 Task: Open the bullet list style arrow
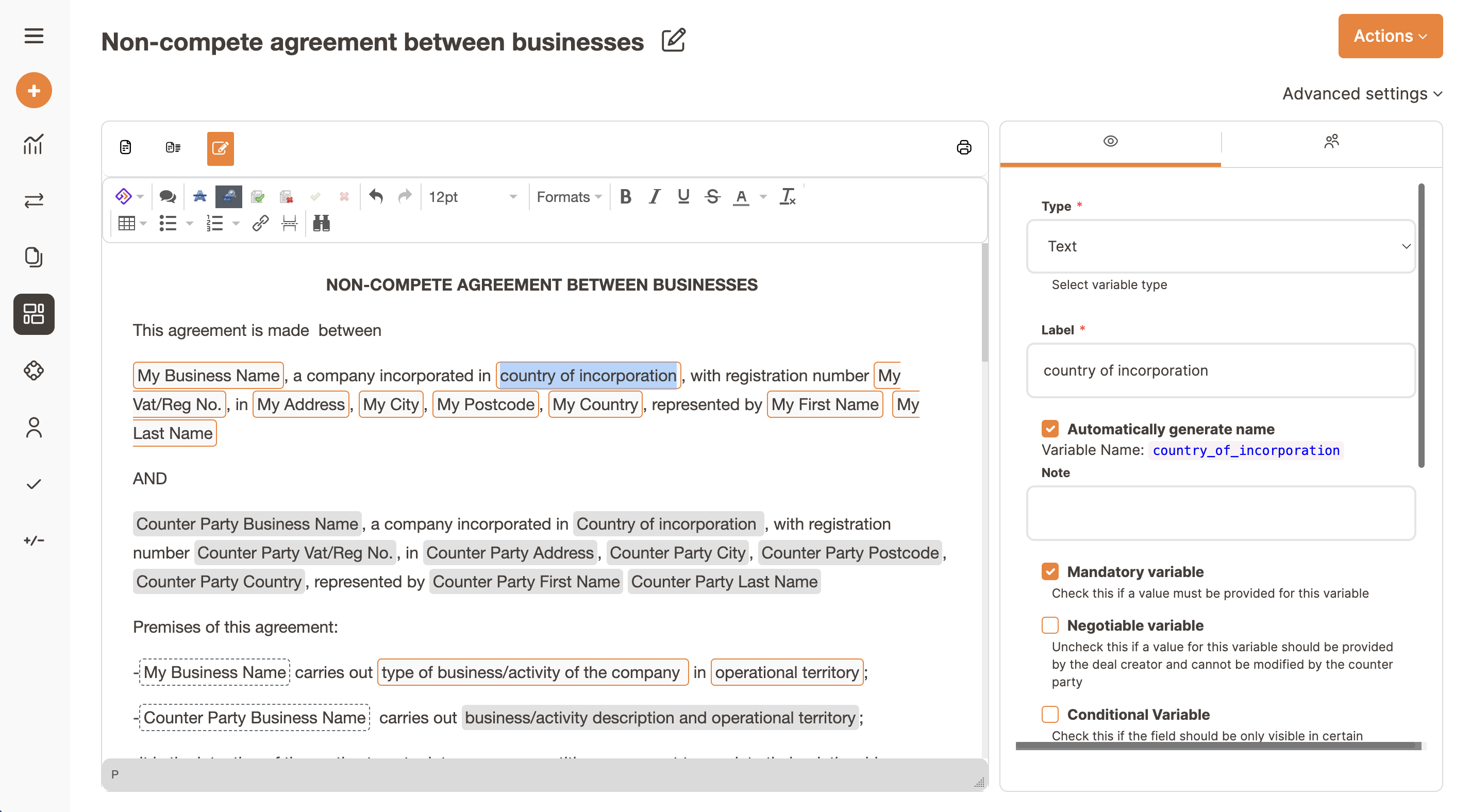(x=190, y=223)
